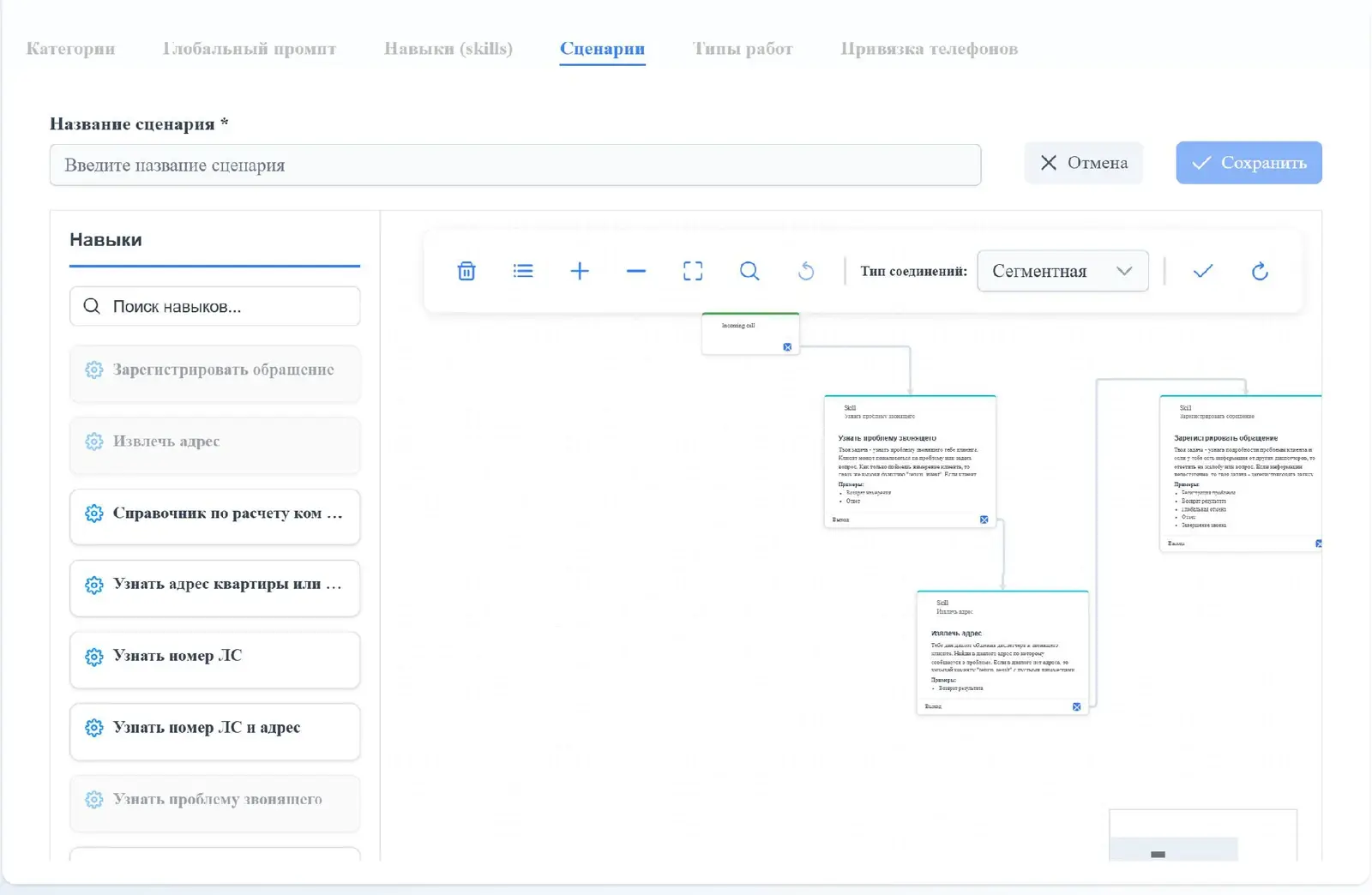
Task: Click gear icon of Справочник по расчету skill
Action: (x=94, y=514)
